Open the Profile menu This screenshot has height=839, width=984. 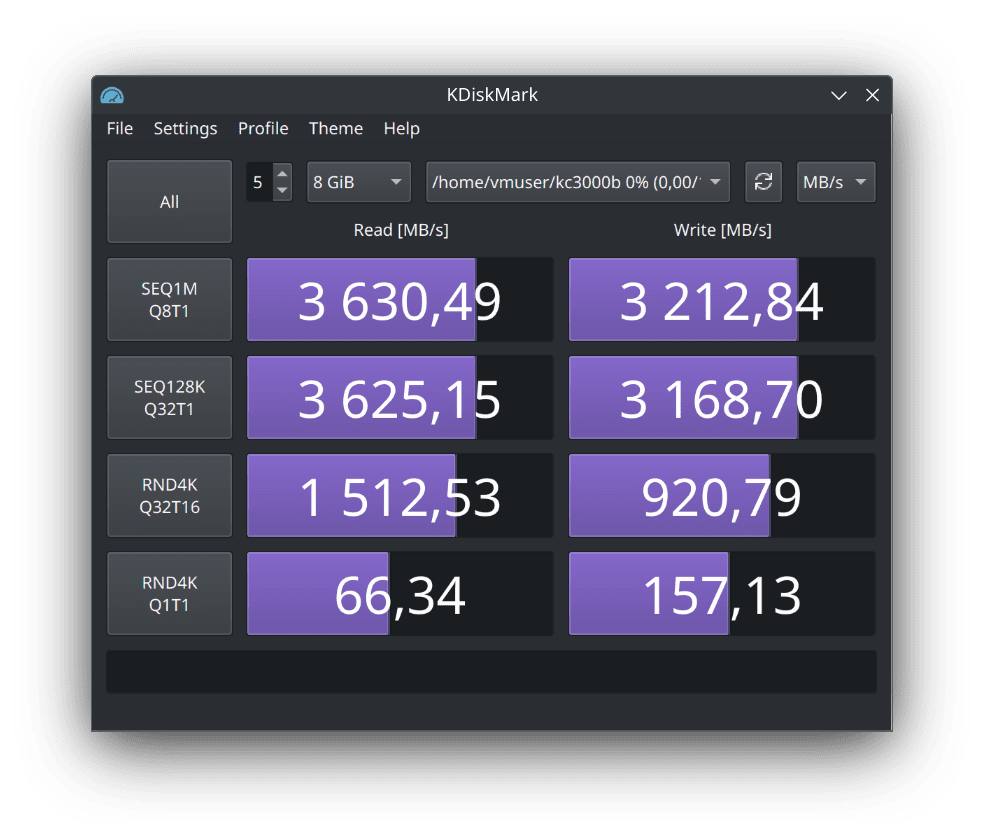[263, 129]
